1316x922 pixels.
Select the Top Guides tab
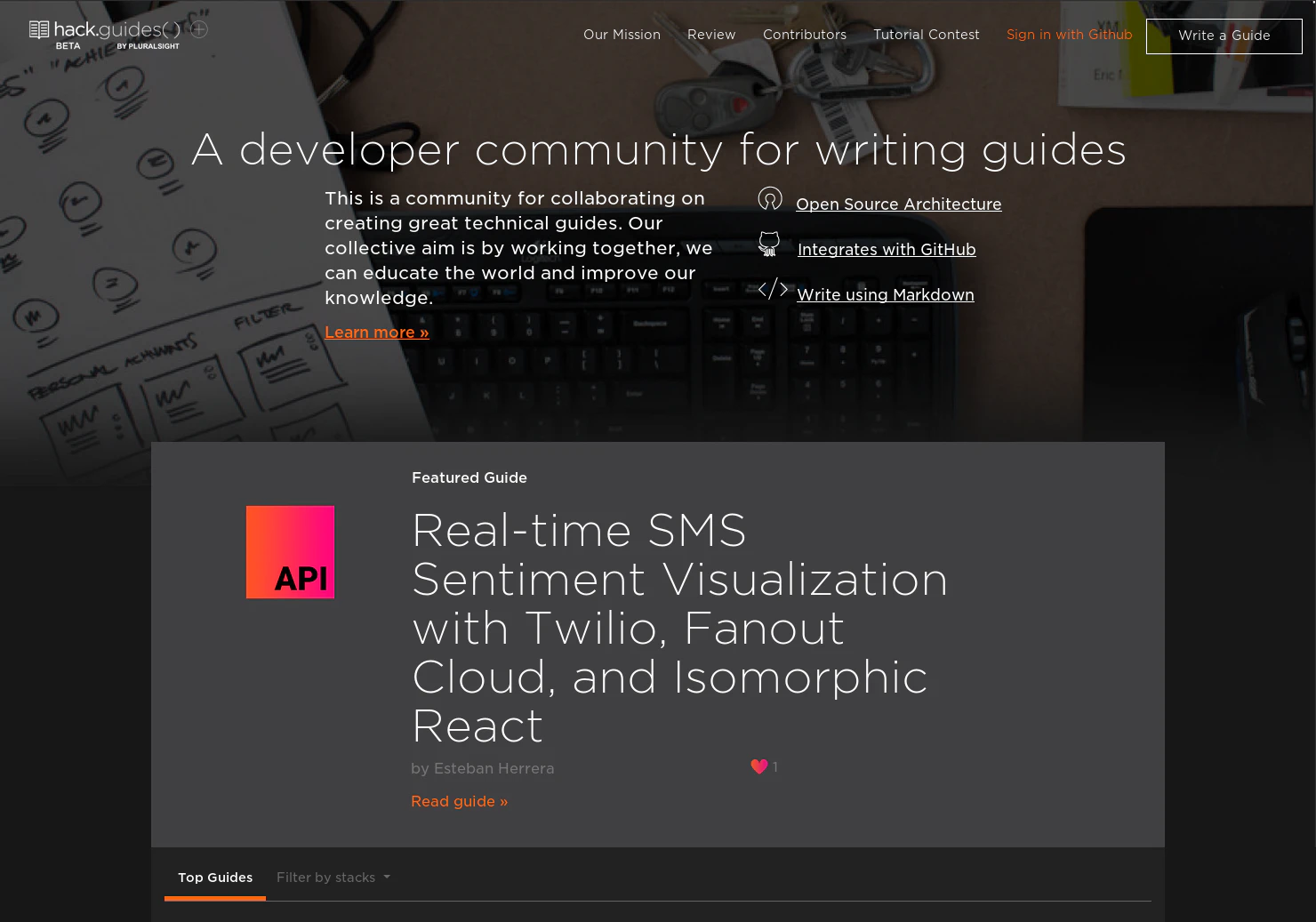[215, 878]
